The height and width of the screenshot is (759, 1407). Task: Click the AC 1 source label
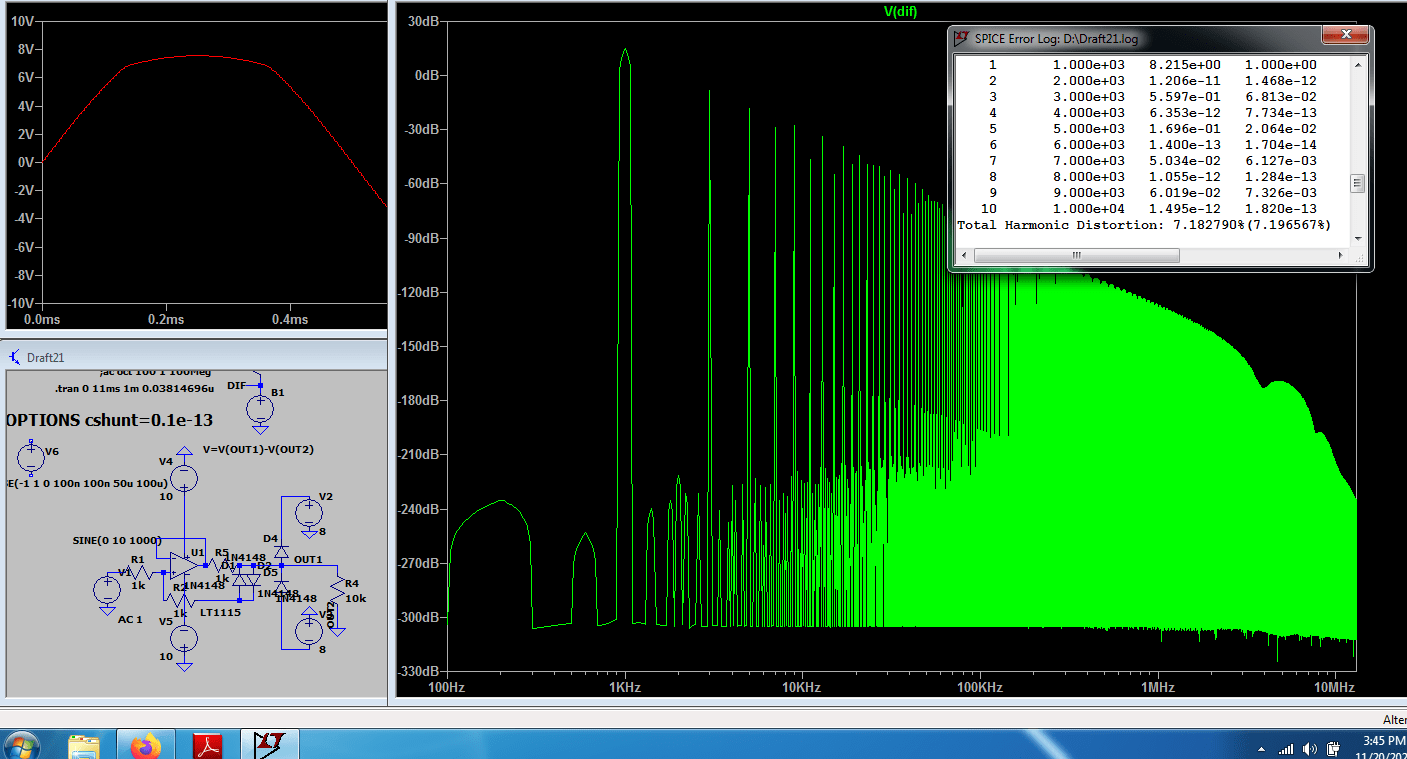[x=131, y=620]
